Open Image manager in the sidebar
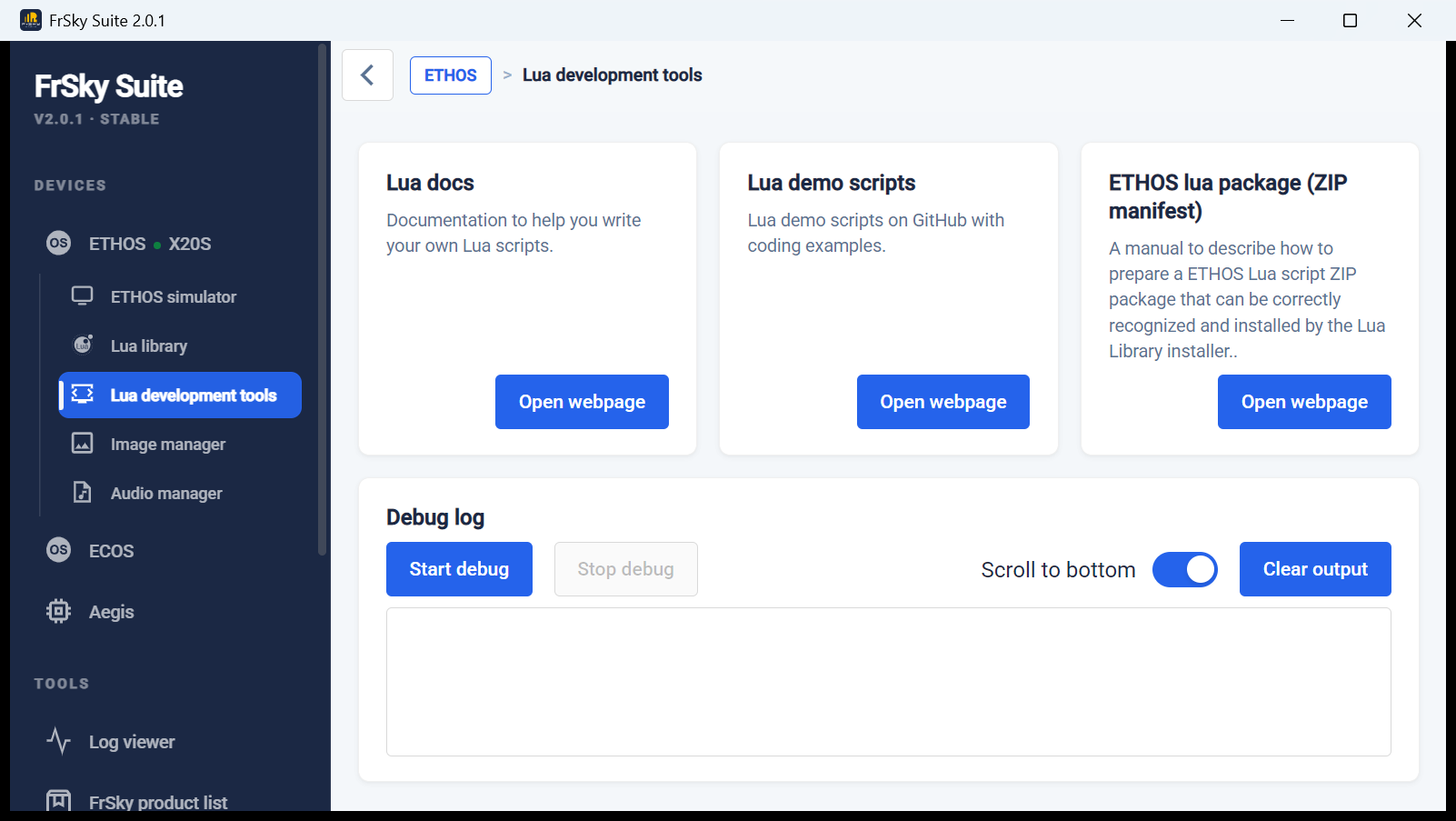The image size is (1456, 821). [x=180, y=444]
